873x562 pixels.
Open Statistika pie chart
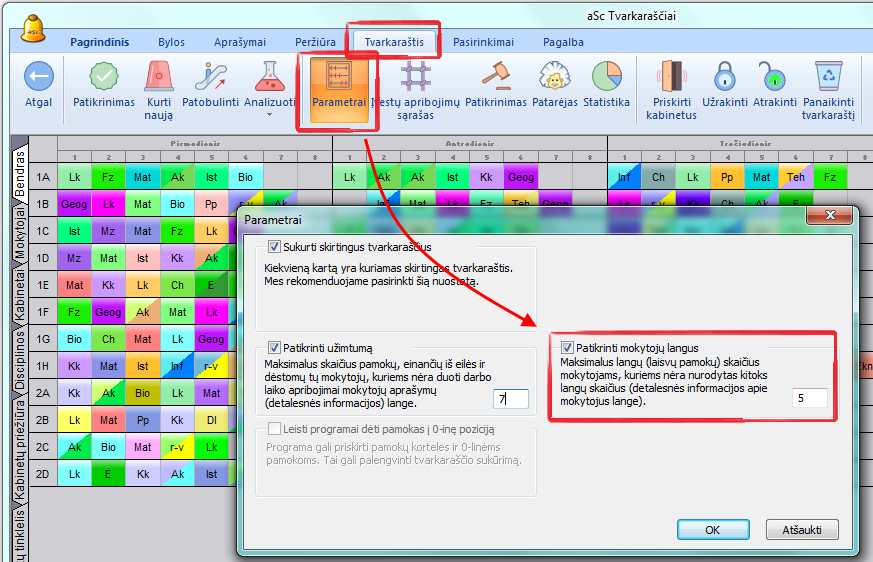[606, 77]
